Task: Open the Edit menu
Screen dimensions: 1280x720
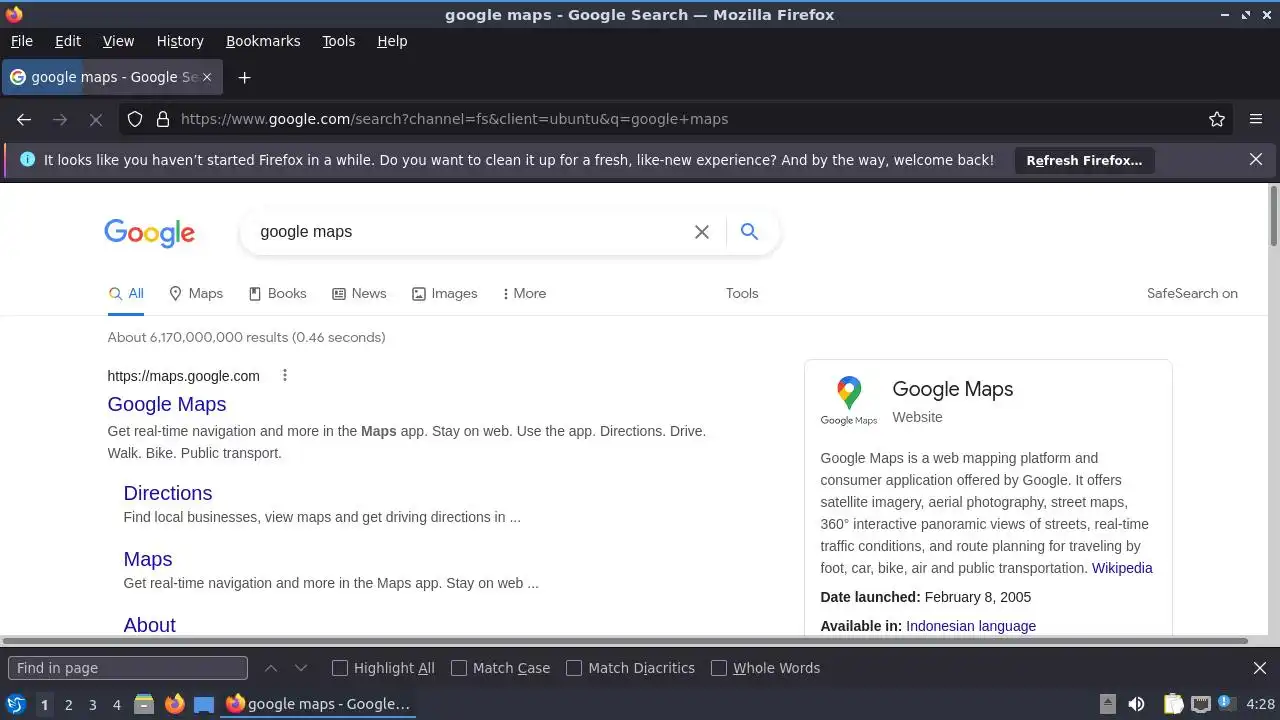Action: [68, 41]
